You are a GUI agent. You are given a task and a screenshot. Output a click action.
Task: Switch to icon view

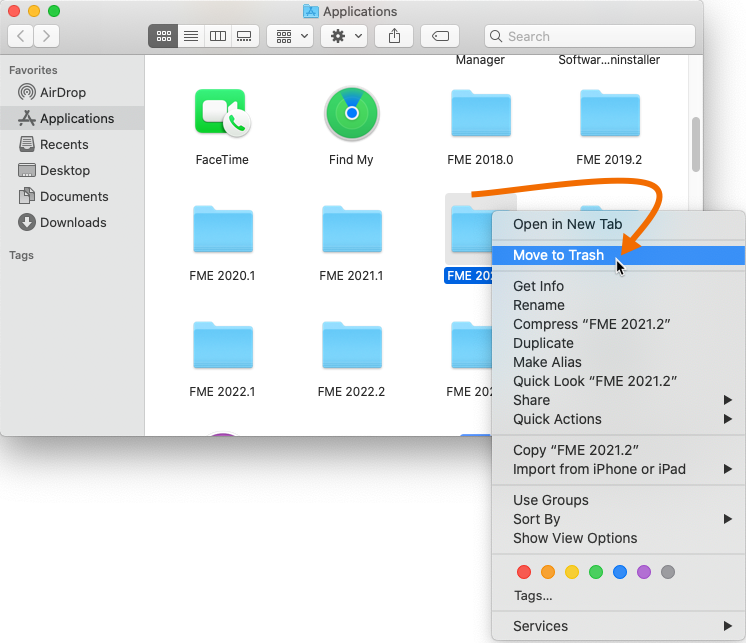coord(163,36)
